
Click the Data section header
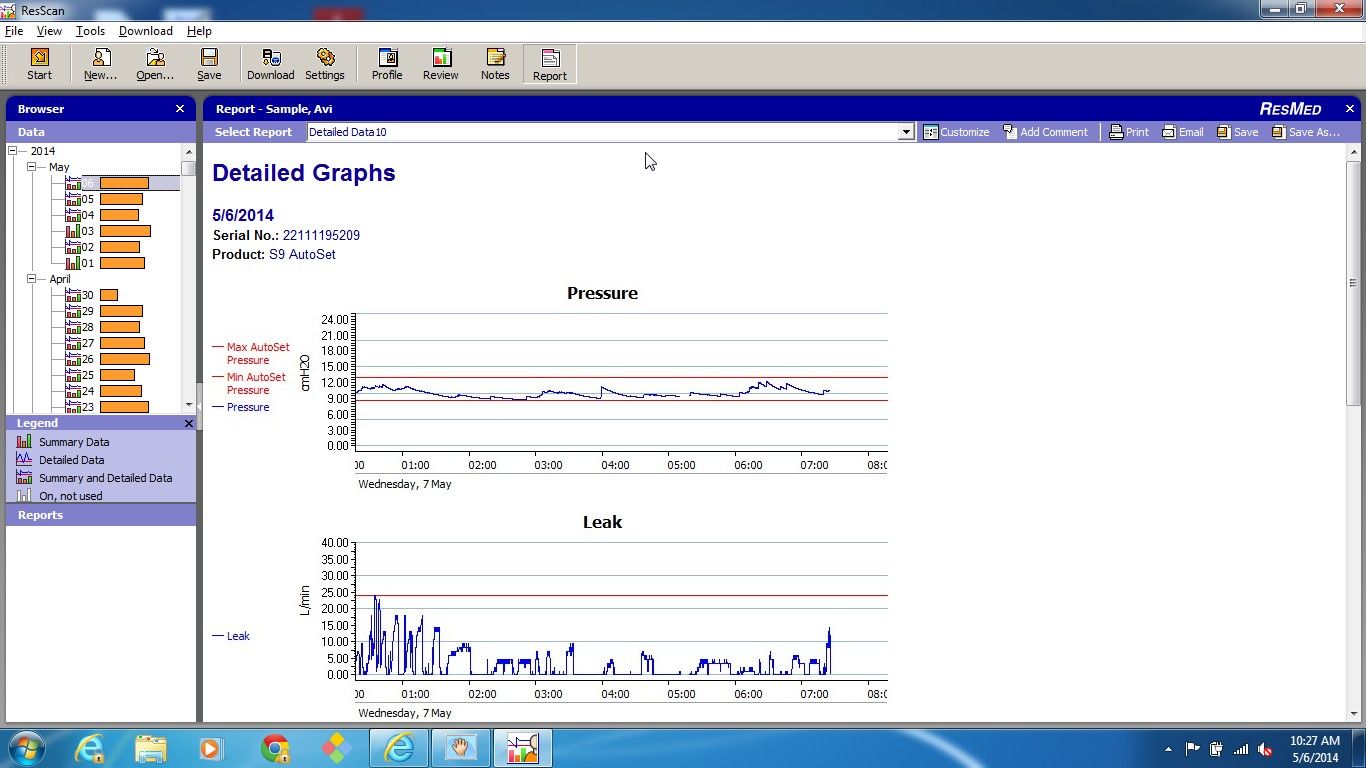[x=101, y=132]
